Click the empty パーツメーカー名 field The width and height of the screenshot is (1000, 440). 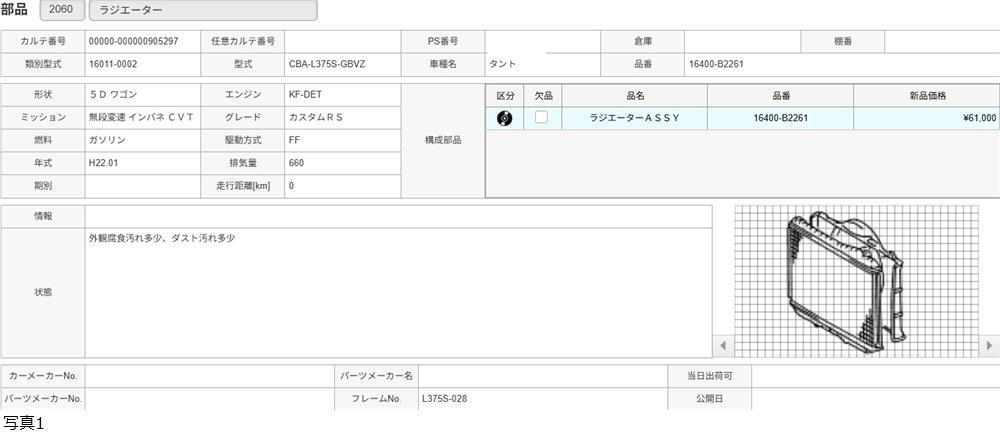click(542, 376)
